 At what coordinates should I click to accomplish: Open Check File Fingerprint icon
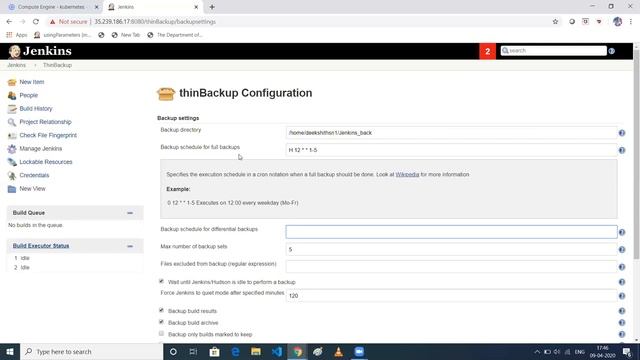pos(12,136)
